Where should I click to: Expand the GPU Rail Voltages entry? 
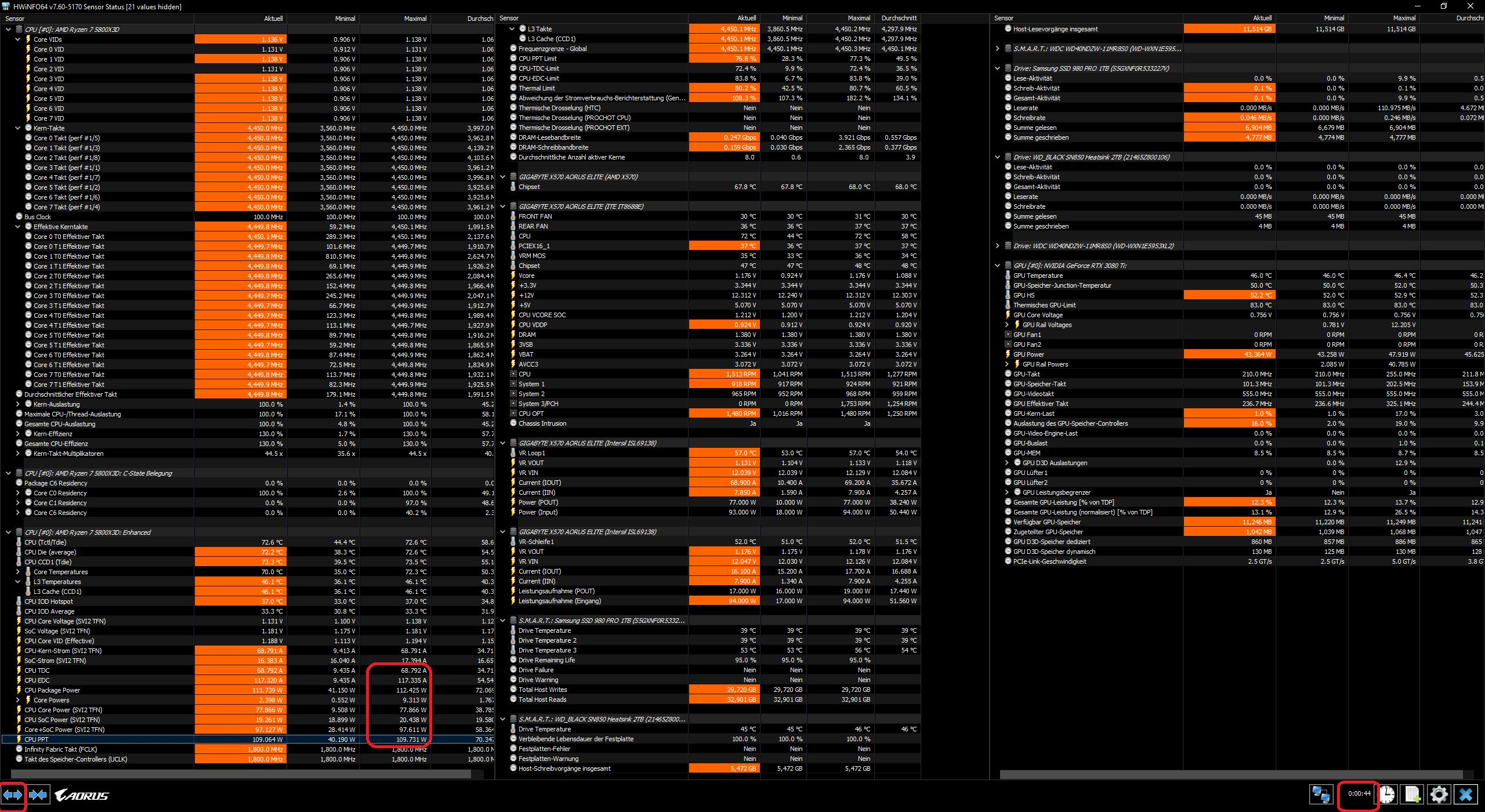[1008, 325]
